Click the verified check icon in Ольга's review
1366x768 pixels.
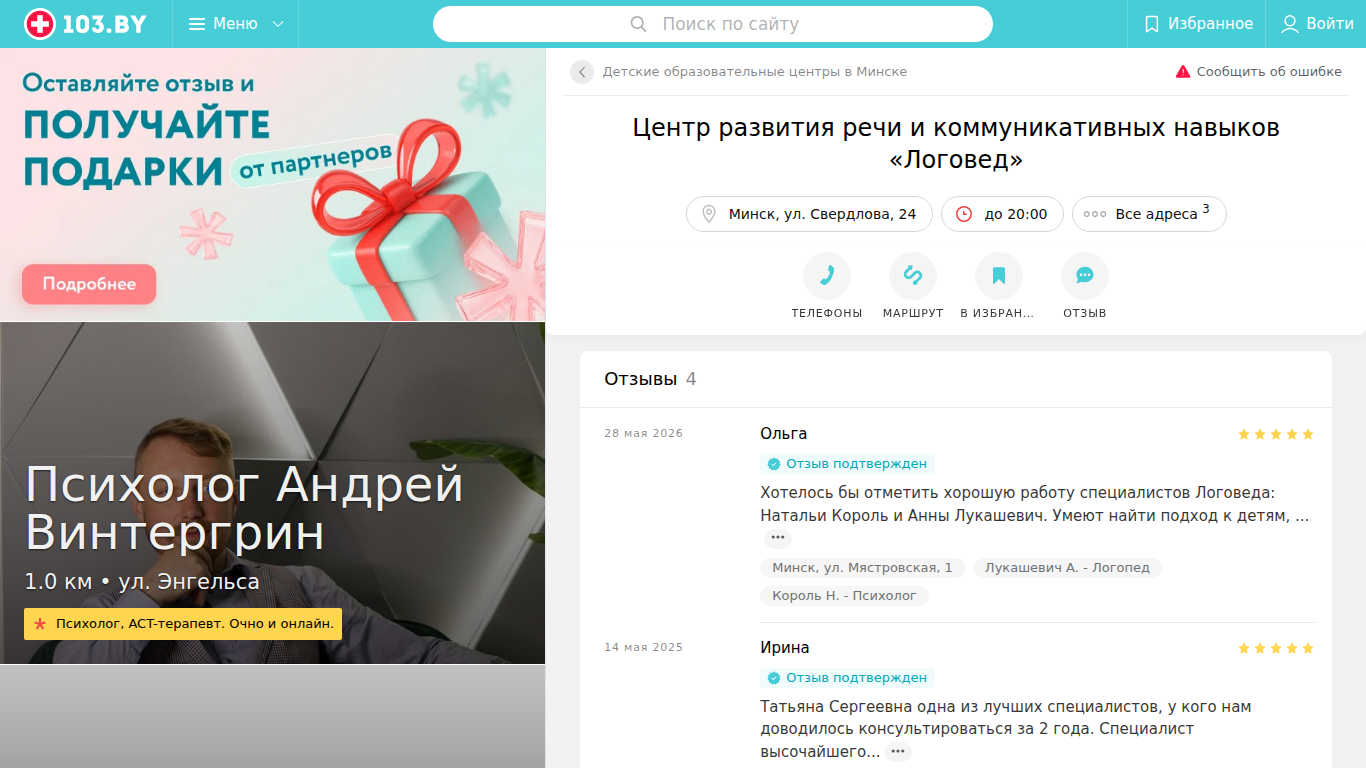[773, 464]
